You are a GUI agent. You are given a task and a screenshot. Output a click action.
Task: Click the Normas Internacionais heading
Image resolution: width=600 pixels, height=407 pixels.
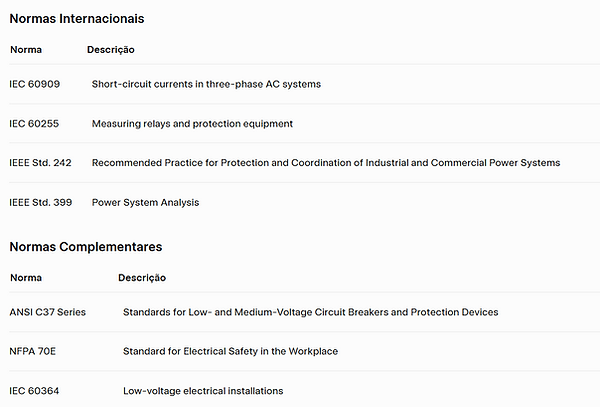[77, 19]
